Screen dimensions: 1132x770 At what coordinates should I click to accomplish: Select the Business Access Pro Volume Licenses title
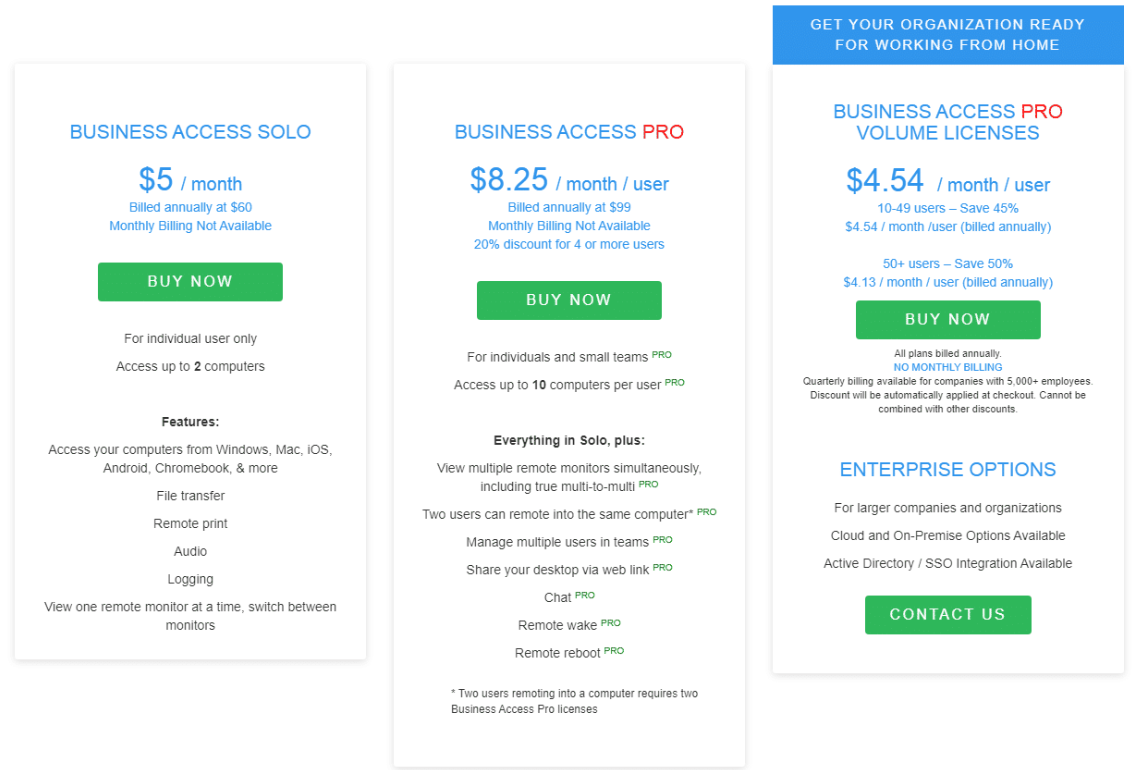tap(947, 122)
